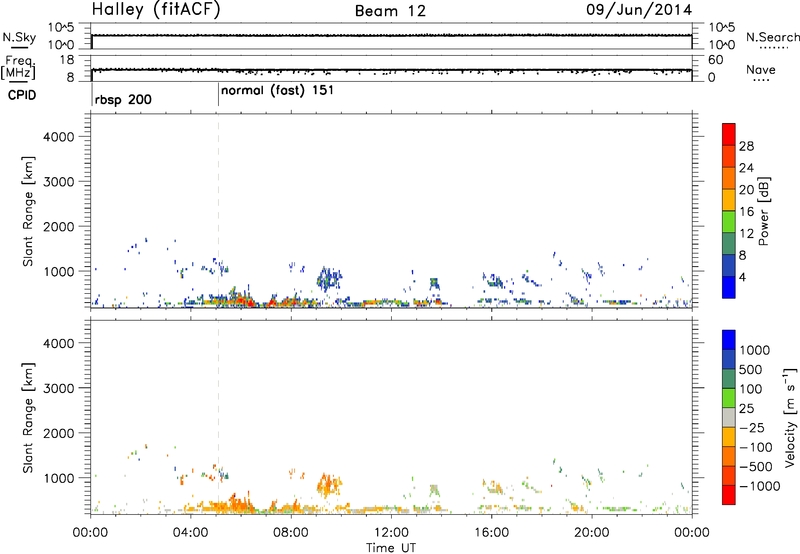This screenshot has height=554, width=800.
Task: Click the 'Velocity [m s-1]' color bar label
Action: point(790,417)
